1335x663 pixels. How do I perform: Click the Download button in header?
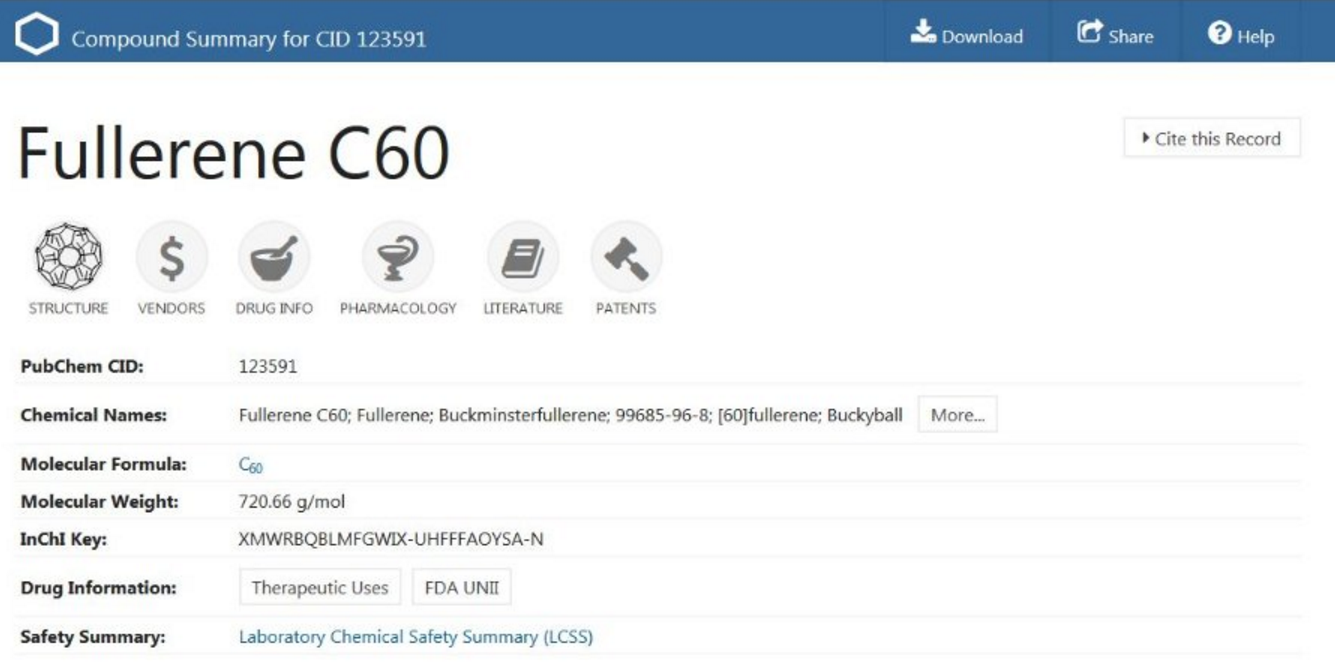click(x=967, y=34)
